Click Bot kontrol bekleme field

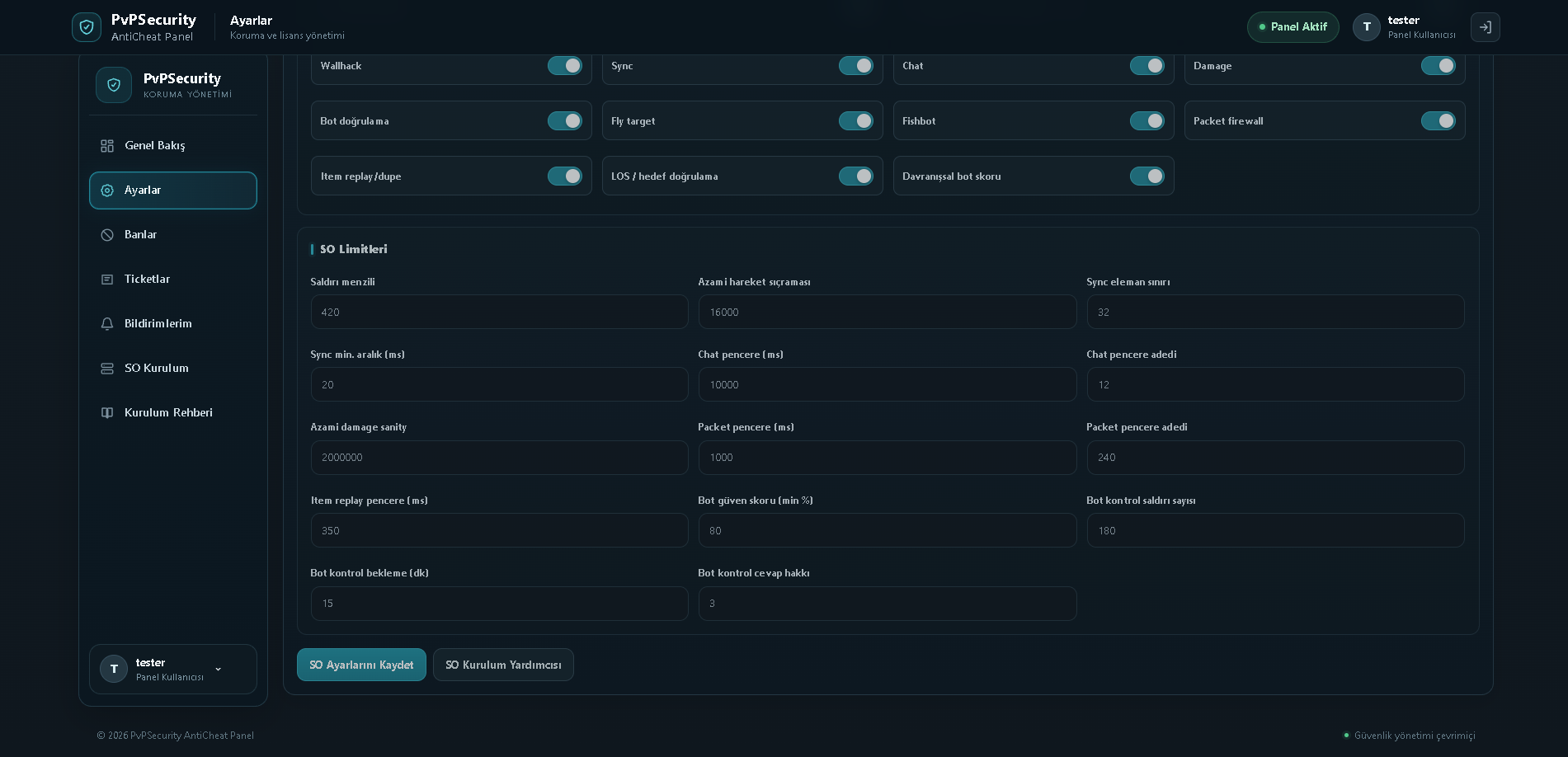(x=499, y=604)
